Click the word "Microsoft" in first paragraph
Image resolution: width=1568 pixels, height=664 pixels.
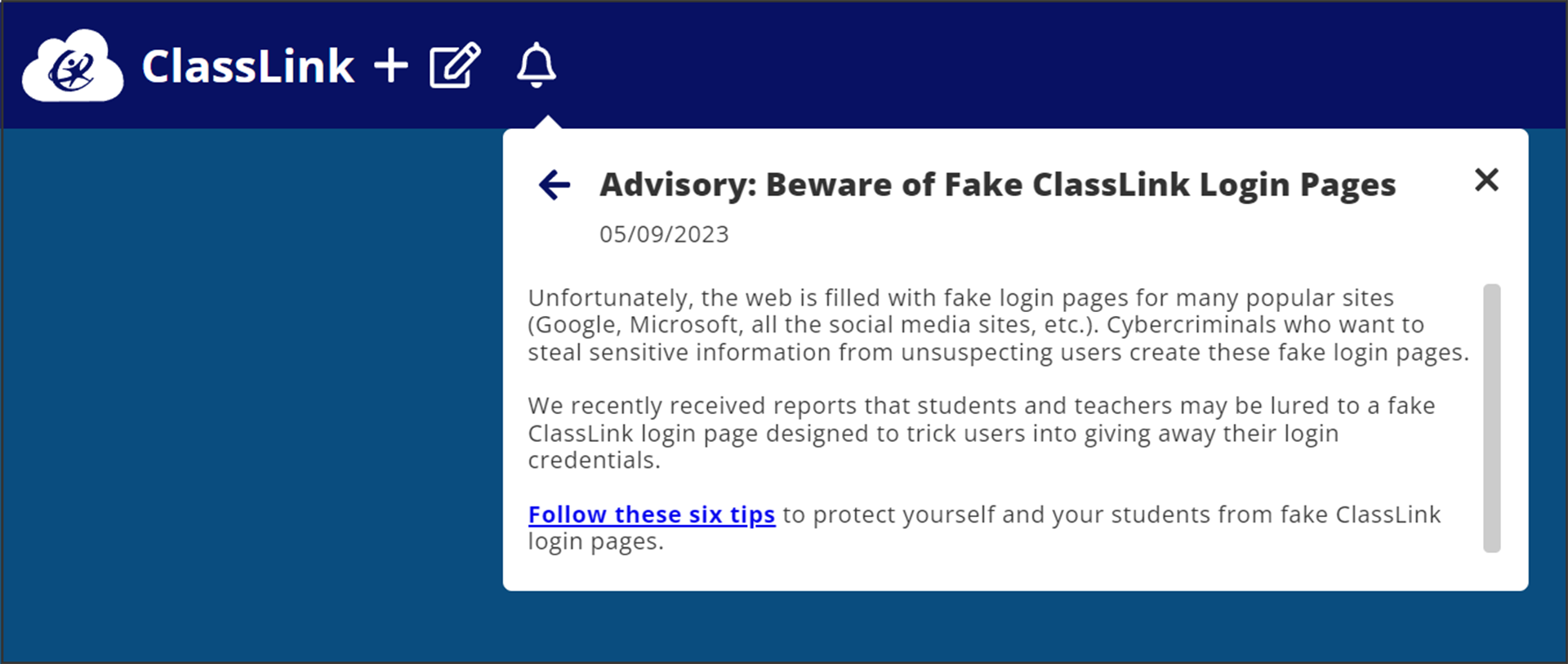(684, 325)
